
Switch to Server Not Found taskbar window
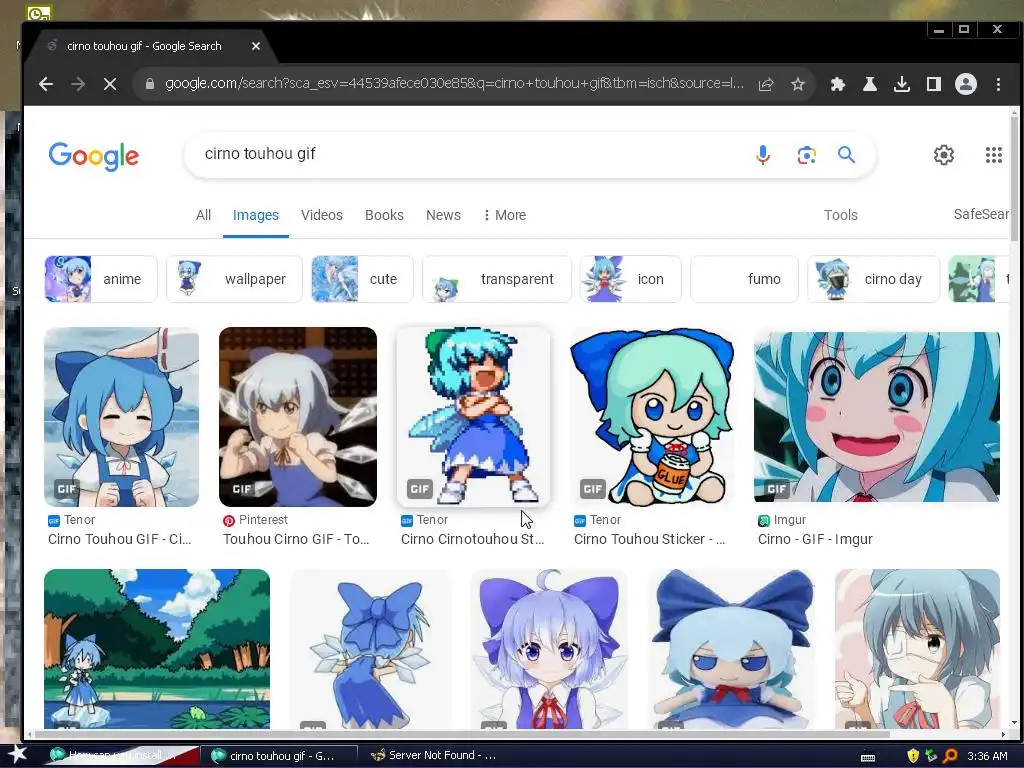(x=433, y=756)
